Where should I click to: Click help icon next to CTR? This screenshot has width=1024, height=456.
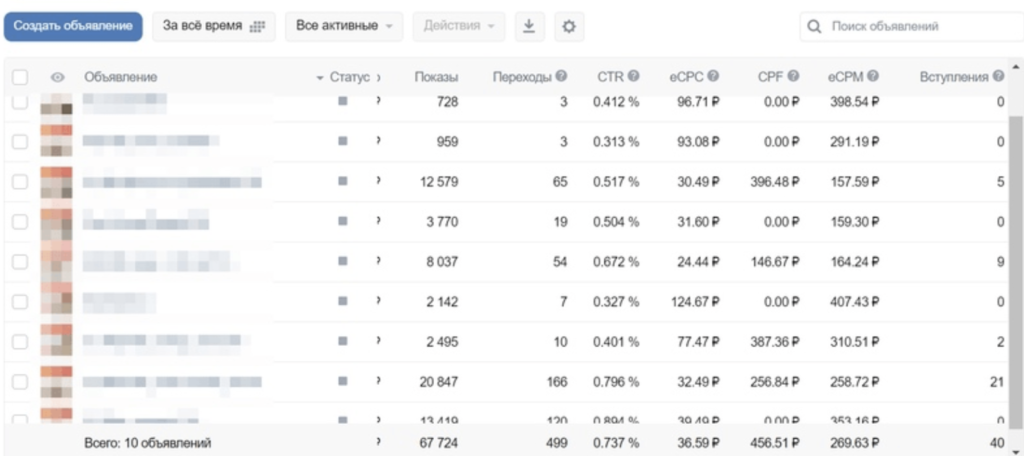[x=633, y=76]
